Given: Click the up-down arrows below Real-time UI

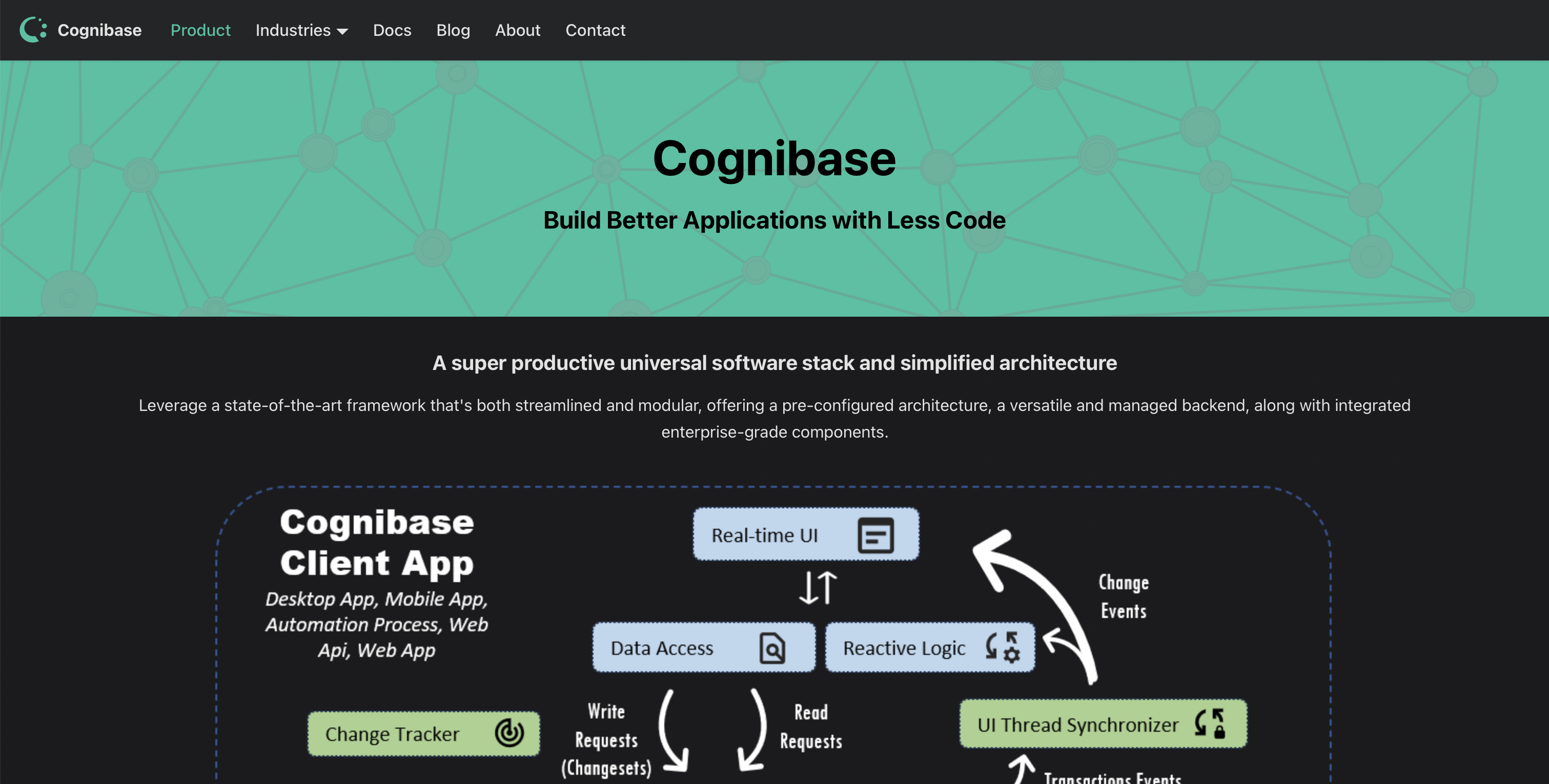Looking at the screenshot, I should (x=818, y=587).
